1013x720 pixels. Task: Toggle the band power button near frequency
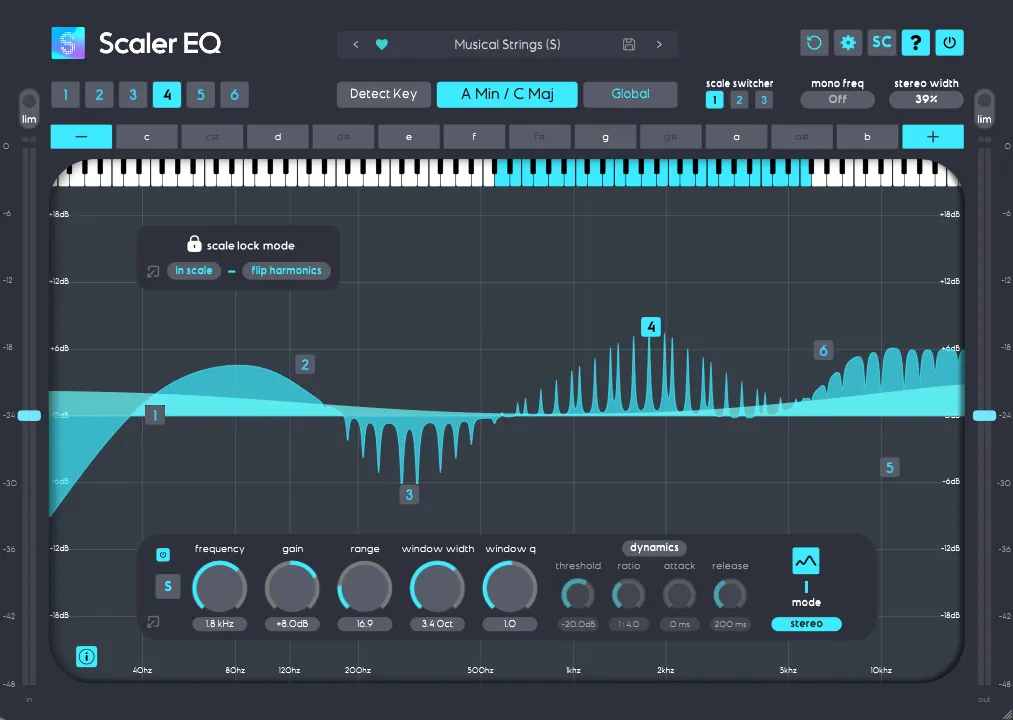tap(163, 555)
